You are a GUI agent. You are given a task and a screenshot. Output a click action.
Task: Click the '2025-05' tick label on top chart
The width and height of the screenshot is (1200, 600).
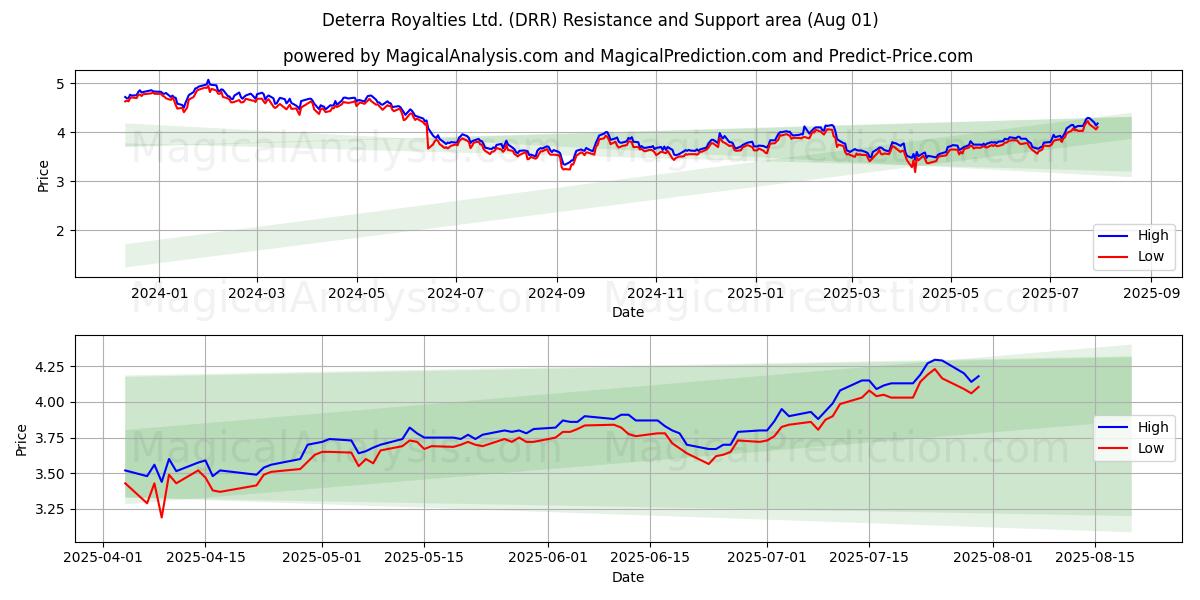951,293
